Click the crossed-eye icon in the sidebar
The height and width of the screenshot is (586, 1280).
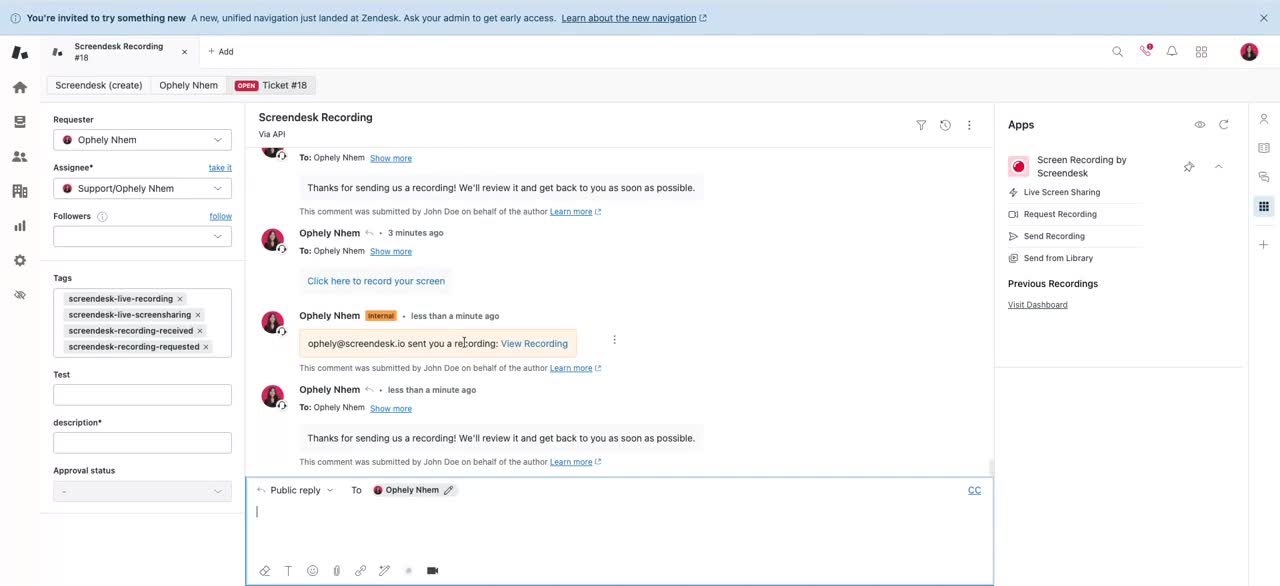19,295
